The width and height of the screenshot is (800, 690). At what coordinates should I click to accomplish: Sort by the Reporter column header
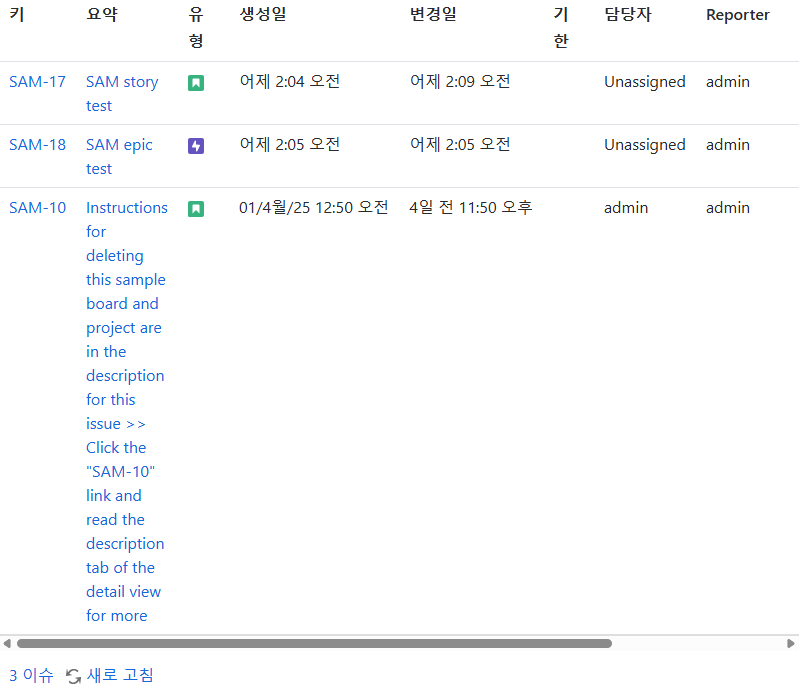point(737,15)
